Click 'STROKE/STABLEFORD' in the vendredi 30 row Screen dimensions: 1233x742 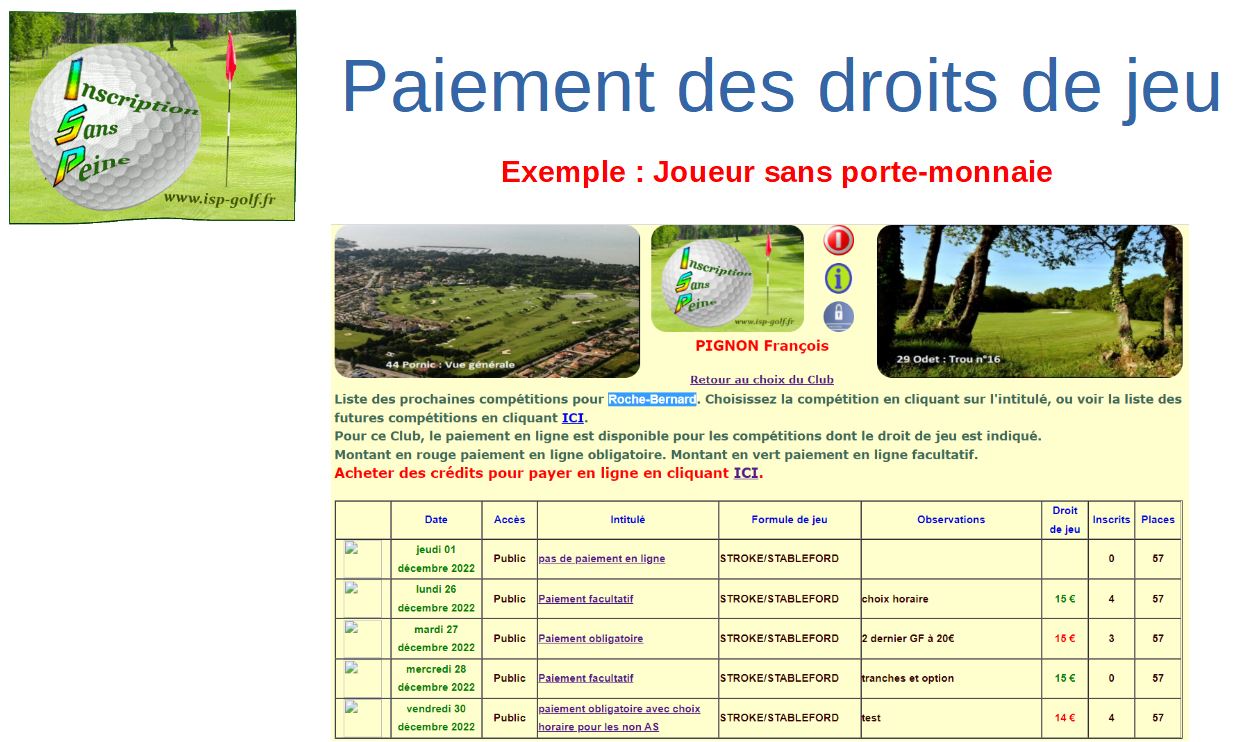779,718
